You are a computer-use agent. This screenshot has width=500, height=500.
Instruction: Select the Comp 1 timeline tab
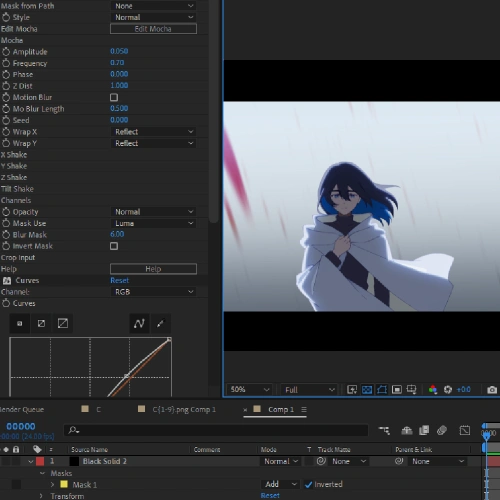(281, 409)
